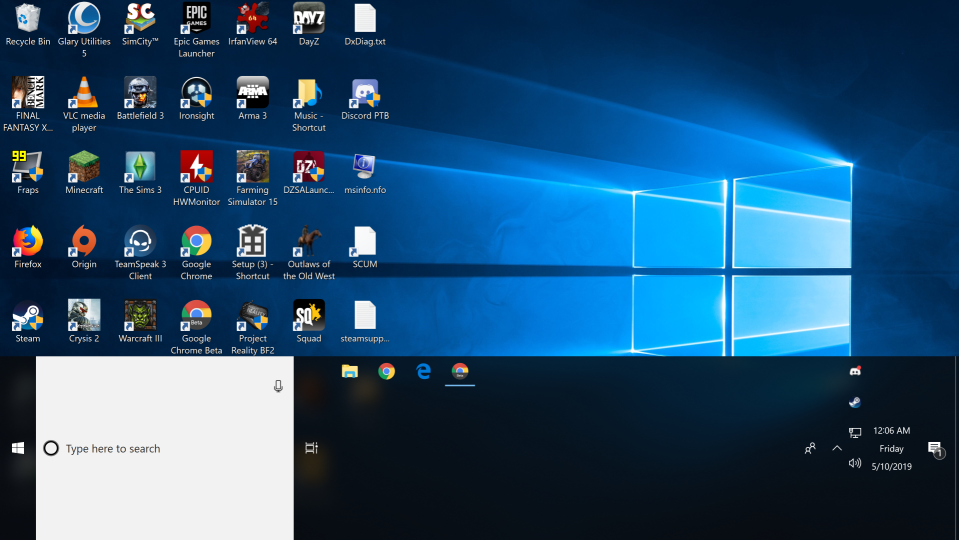
Task: Launch the Origin shortcut
Action: coord(84,247)
